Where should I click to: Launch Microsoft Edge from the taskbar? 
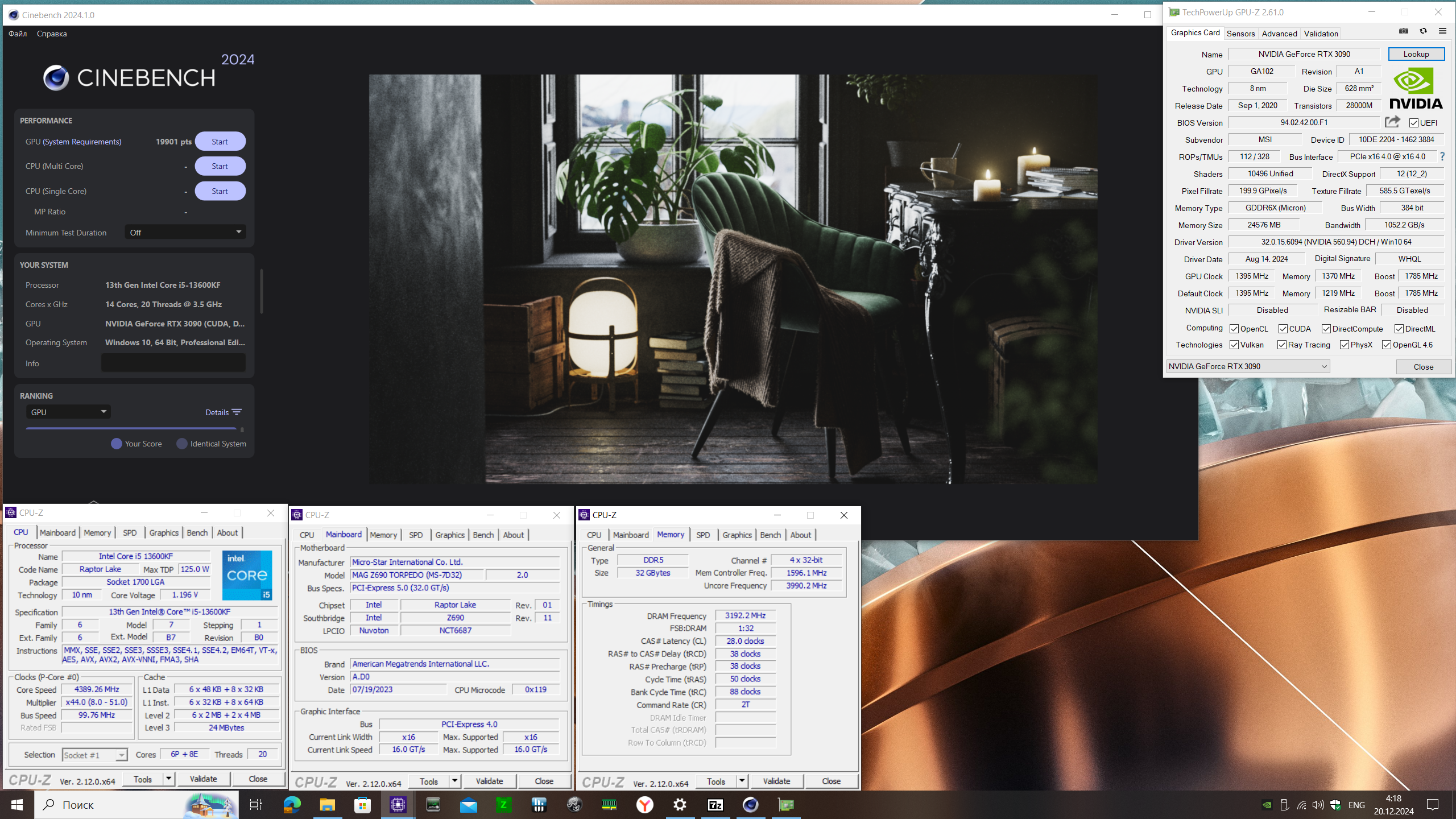tap(292, 805)
